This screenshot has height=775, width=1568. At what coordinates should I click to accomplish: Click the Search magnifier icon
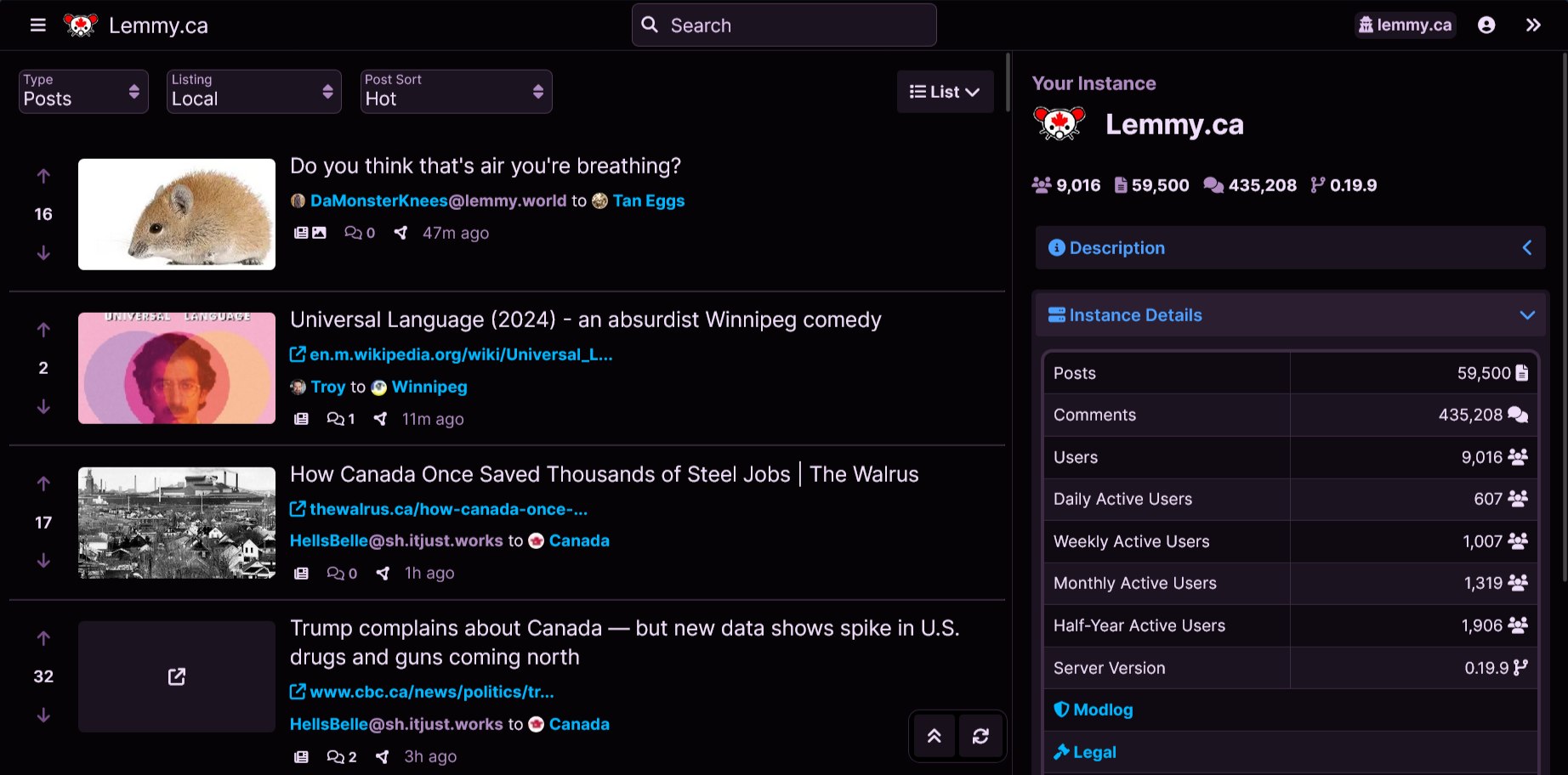650,25
